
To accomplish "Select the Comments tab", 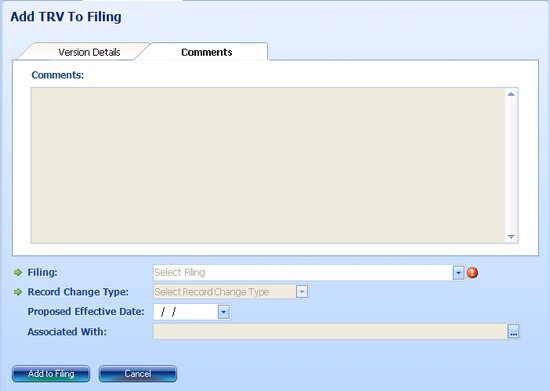I will 207,52.
